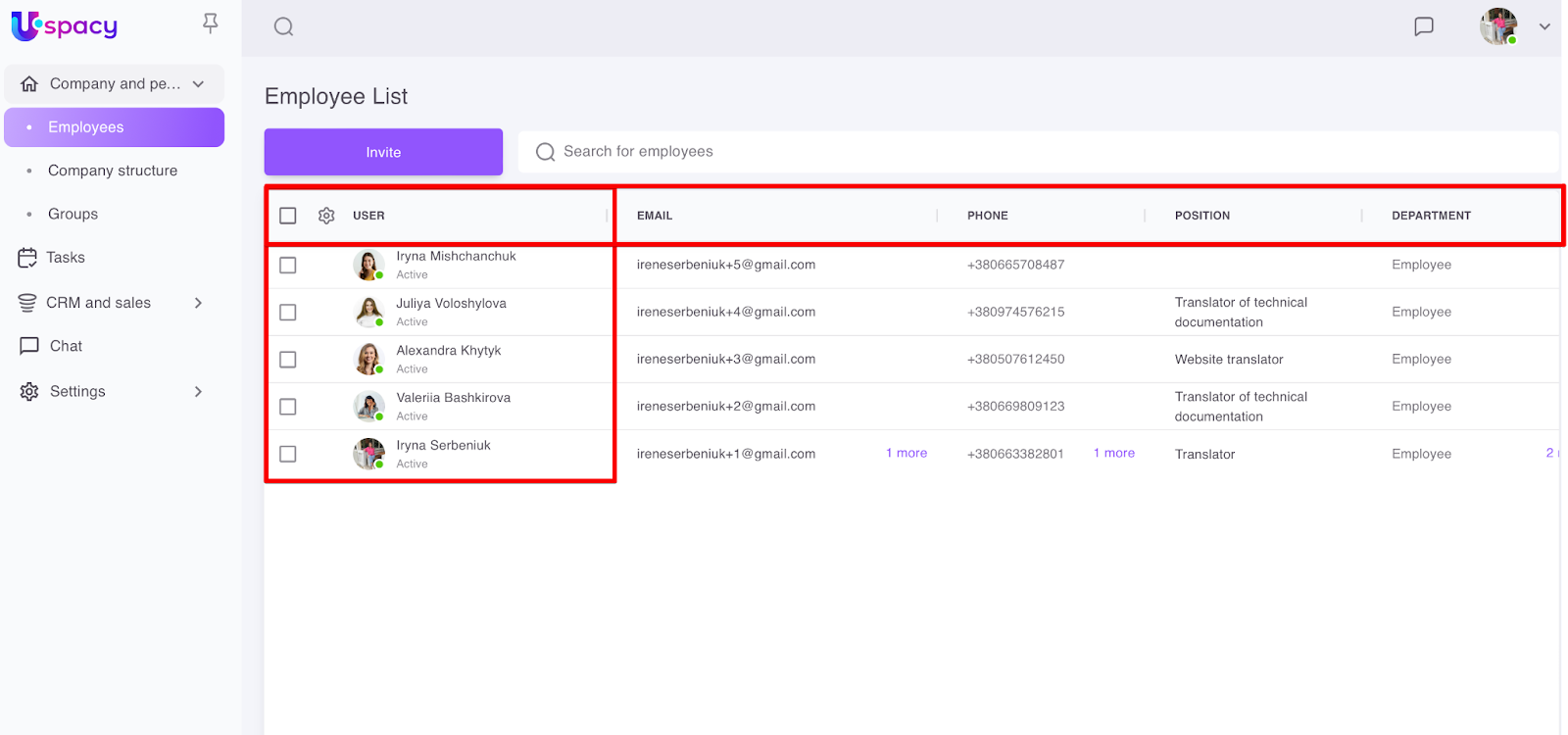
Task: Check the box for Iryna Mishchanchuk
Action: click(x=288, y=265)
